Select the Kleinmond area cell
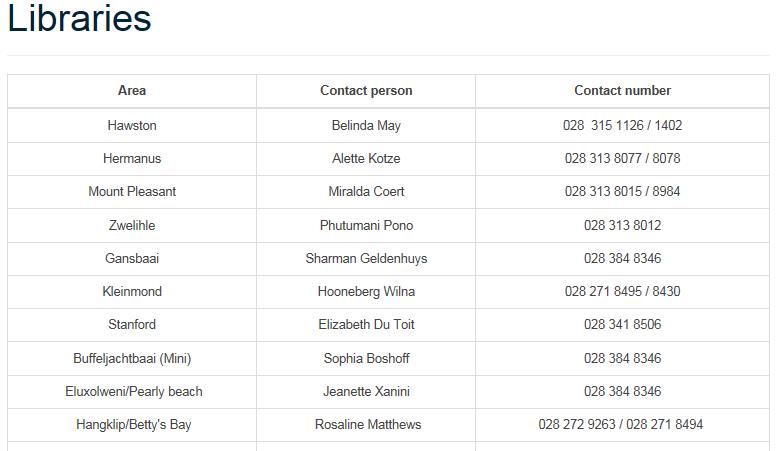778x451 pixels. coord(132,292)
